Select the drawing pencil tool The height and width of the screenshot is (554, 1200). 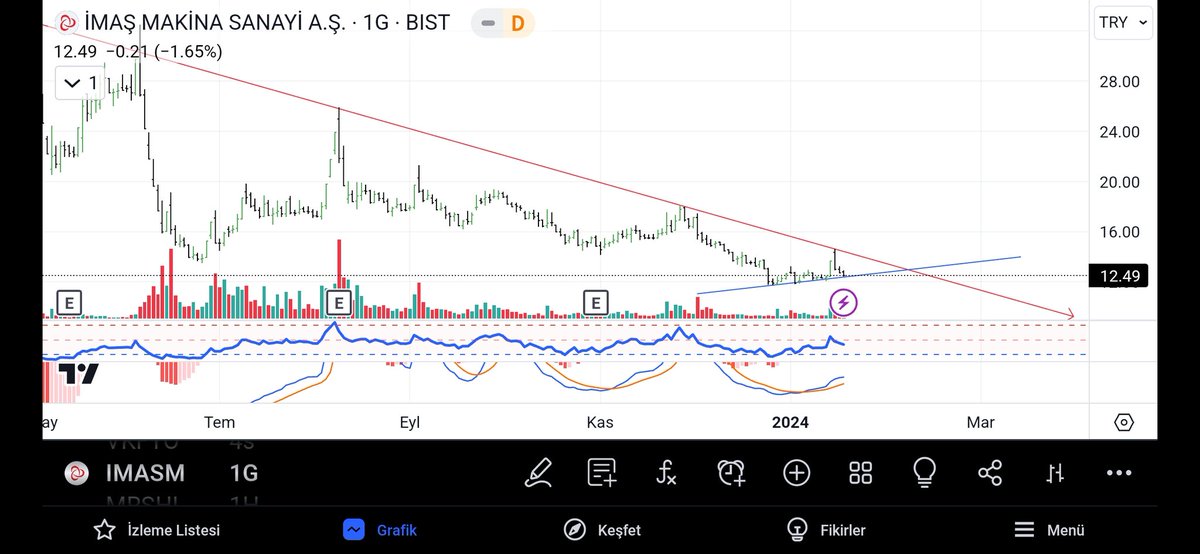[539, 472]
